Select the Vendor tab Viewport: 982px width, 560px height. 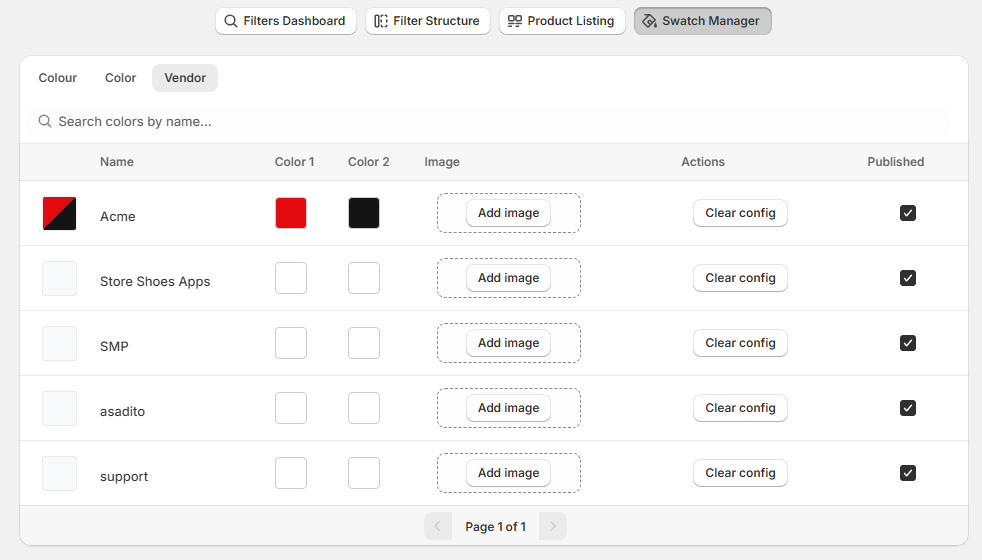(185, 78)
